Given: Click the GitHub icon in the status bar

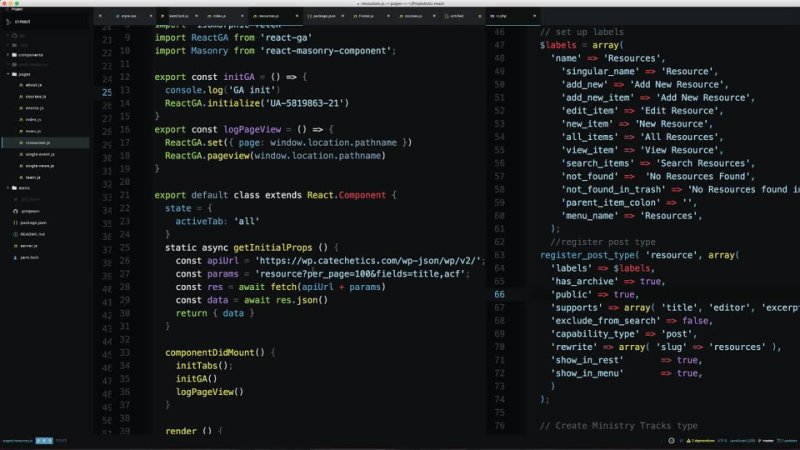Looking at the screenshot, I should tap(671, 441).
